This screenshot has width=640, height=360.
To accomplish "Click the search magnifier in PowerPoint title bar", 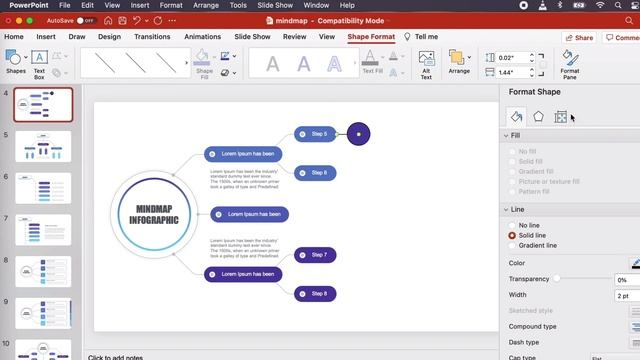I will pos(629,20).
